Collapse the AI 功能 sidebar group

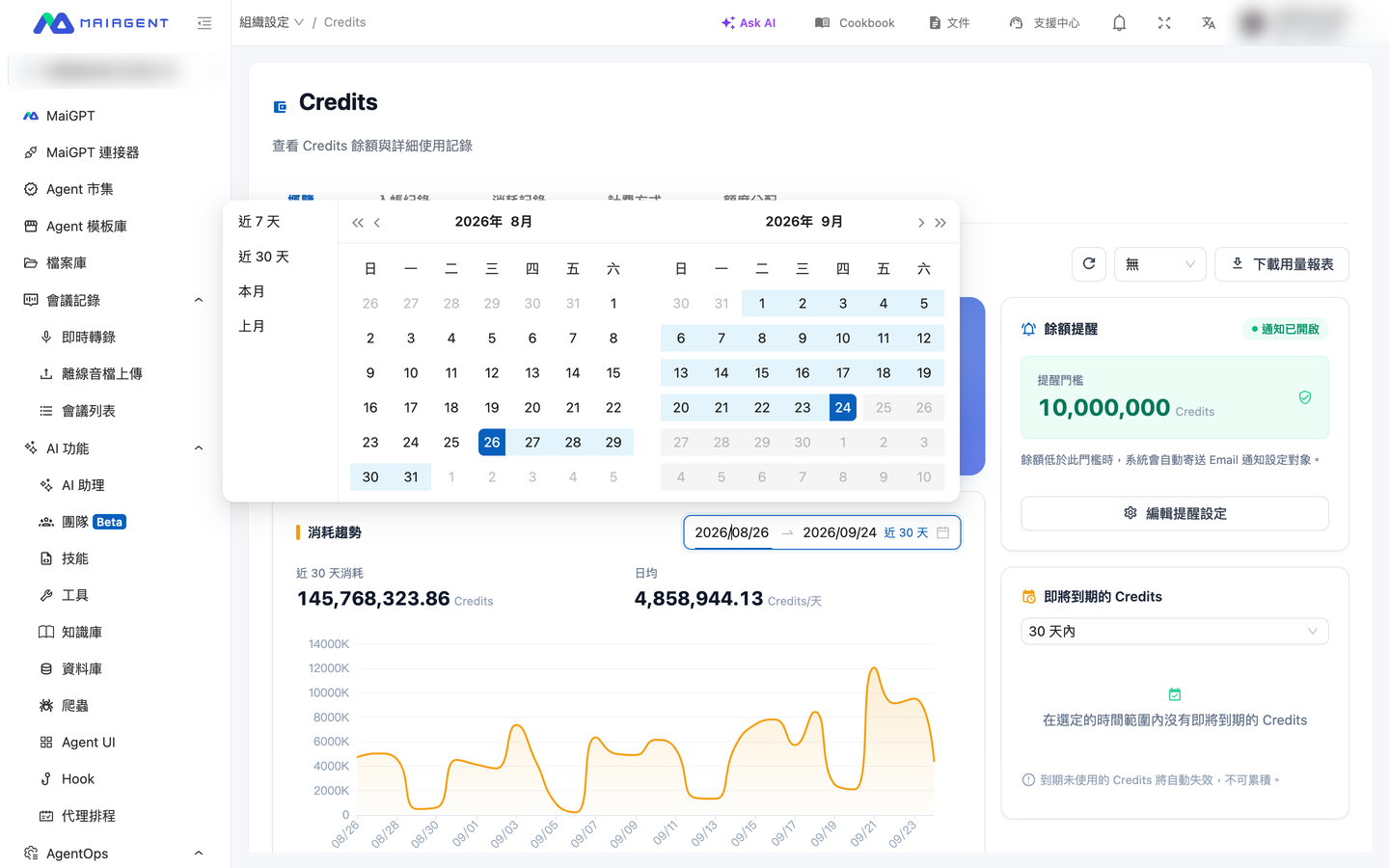point(199,448)
